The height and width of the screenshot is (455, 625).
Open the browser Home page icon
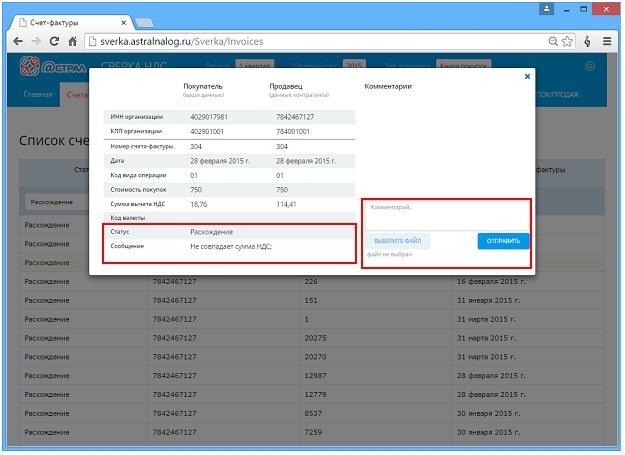(73, 41)
